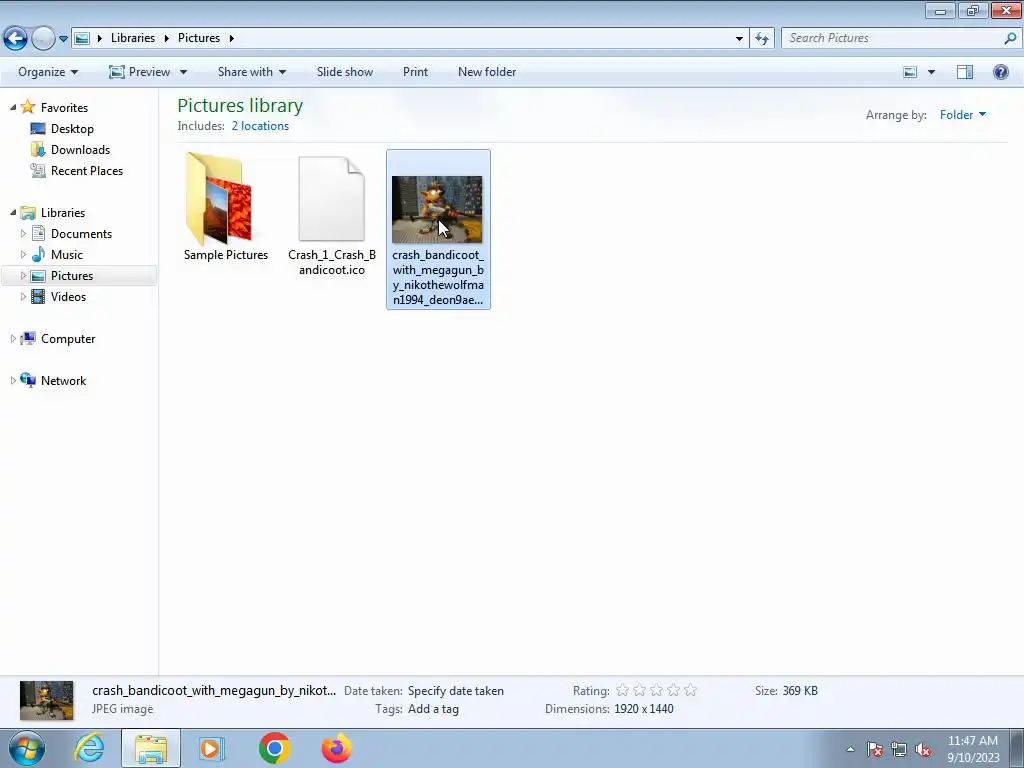Launch Firefox from taskbar
The height and width of the screenshot is (768, 1024).
coord(337,748)
